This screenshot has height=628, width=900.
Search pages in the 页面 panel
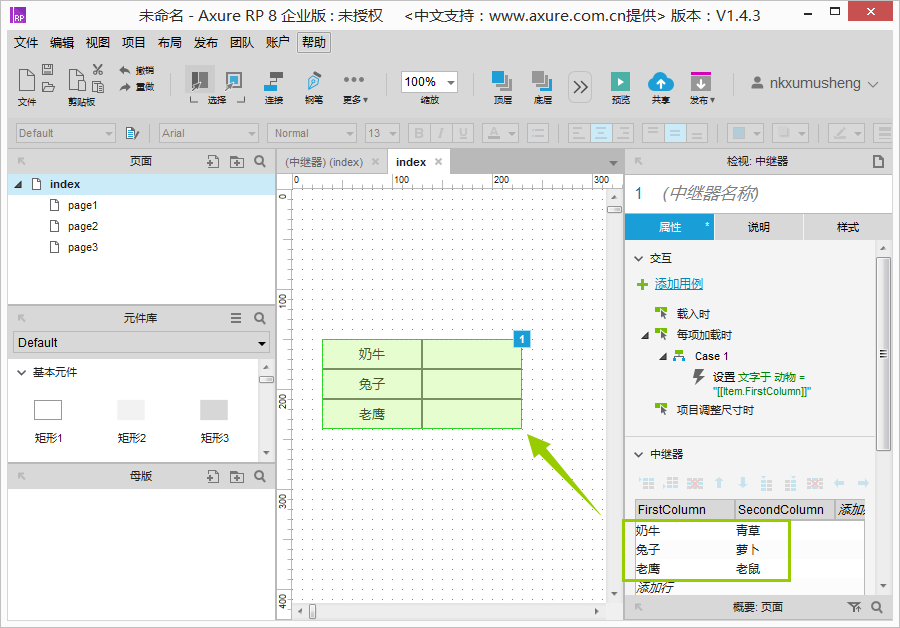pyautogui.click(x=260, y=162)
